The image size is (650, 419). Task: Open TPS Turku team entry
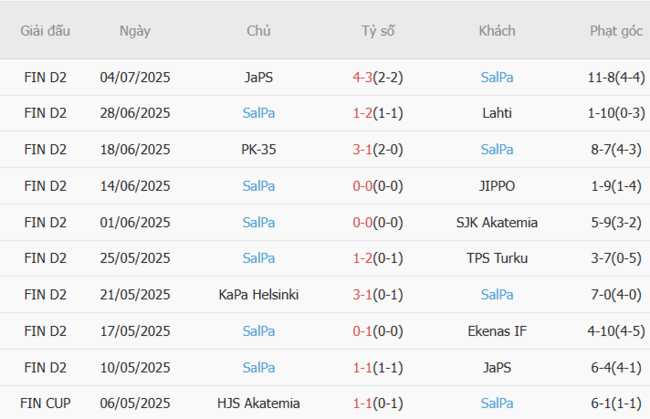[497, 258]
